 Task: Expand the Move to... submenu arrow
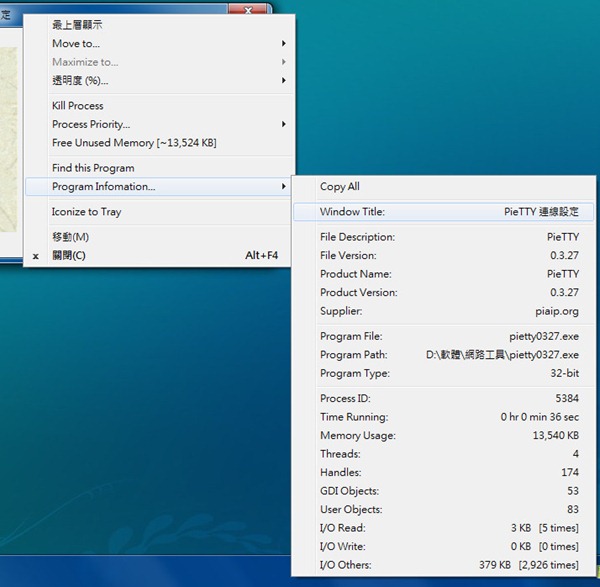tap(284, 44)
